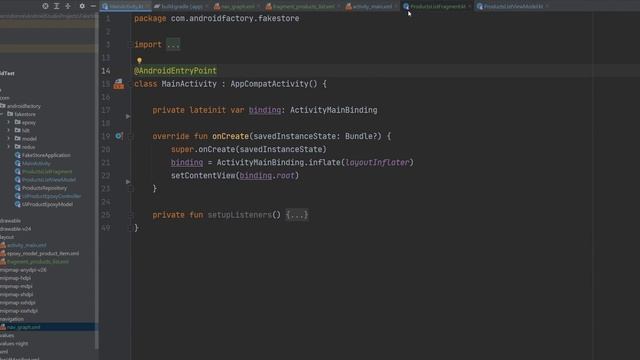This screenshot has height=360, width=640.
Task: Select fragment_products_list.xml in project tree
Action: click(x=38, y=262)
